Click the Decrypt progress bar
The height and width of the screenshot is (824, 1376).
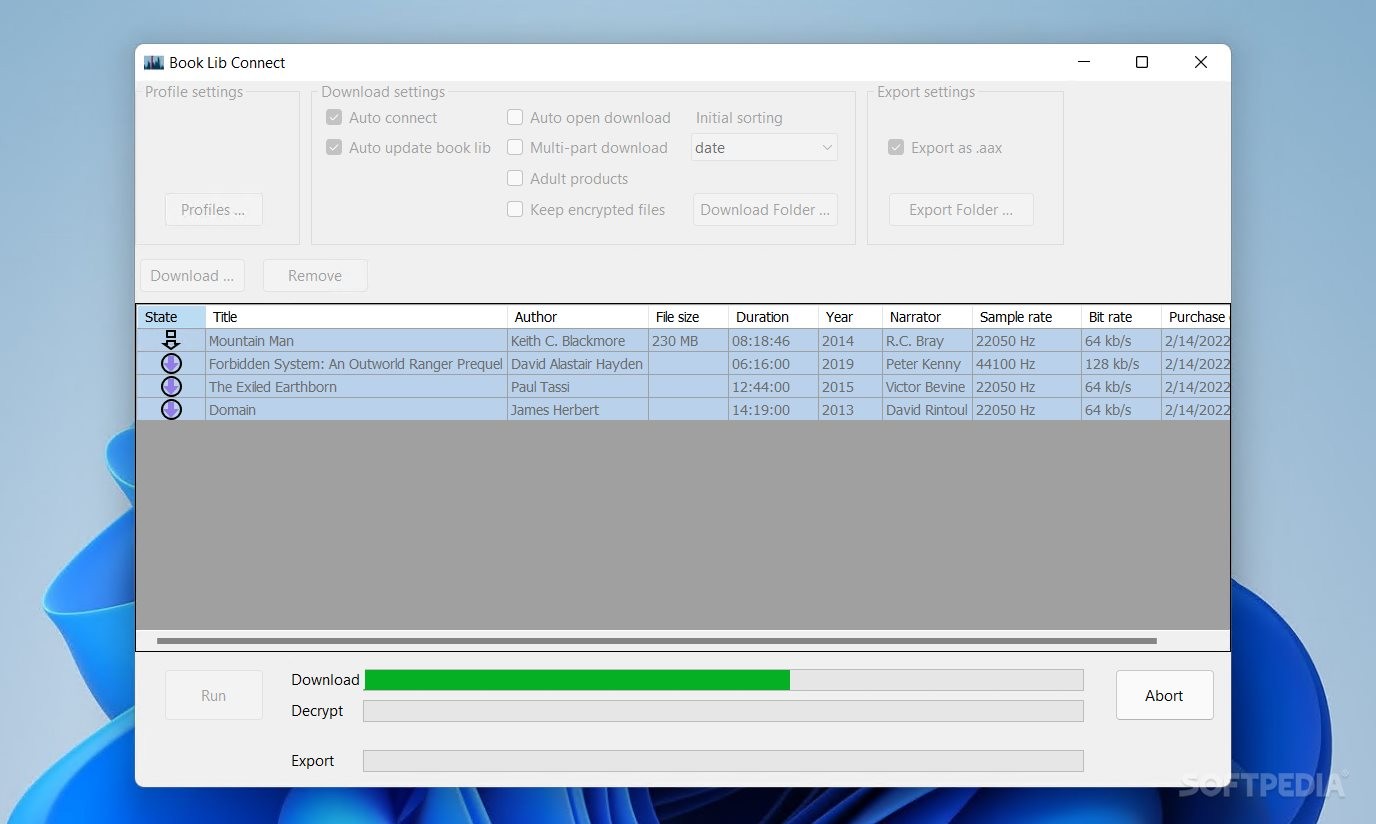tap(723, 711)
